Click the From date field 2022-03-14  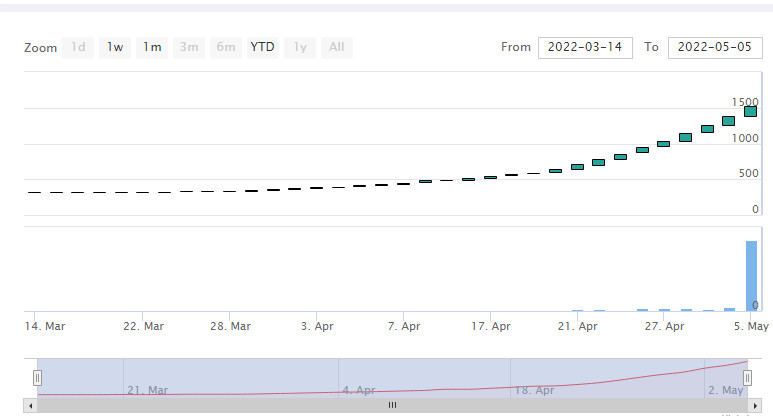[x=585, y=48]
